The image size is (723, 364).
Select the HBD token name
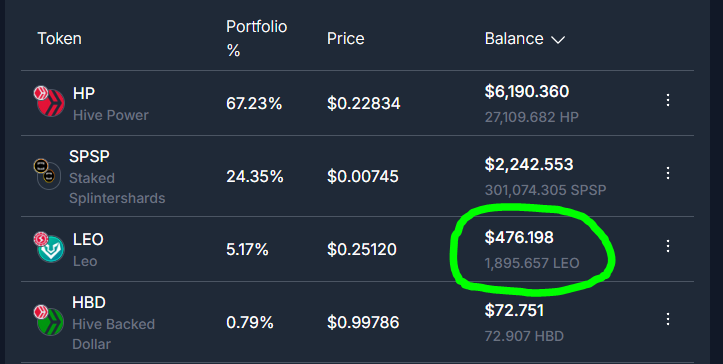tap(89, 303)
